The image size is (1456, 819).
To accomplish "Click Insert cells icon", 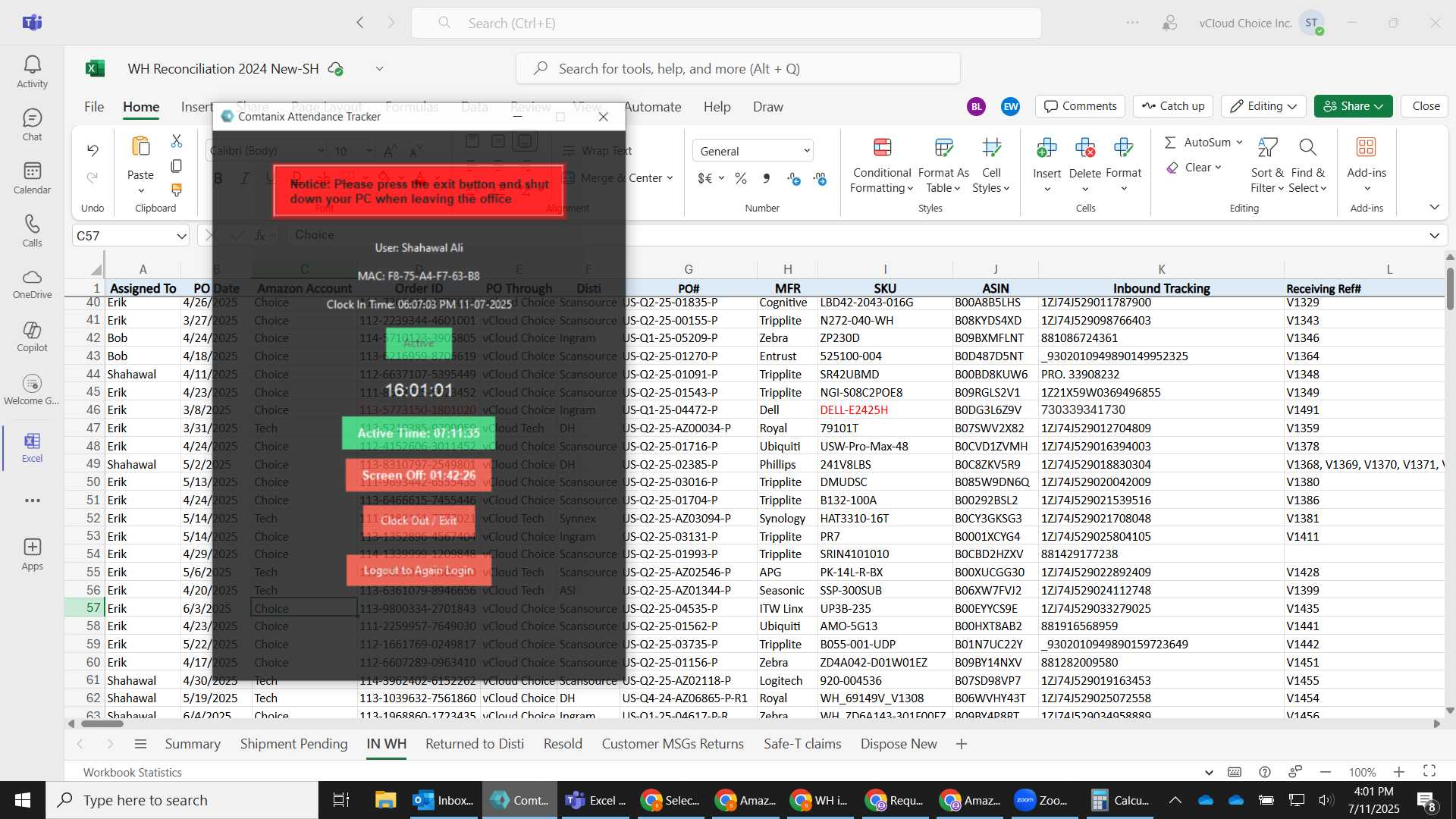I will click(x=1046, y=148).
